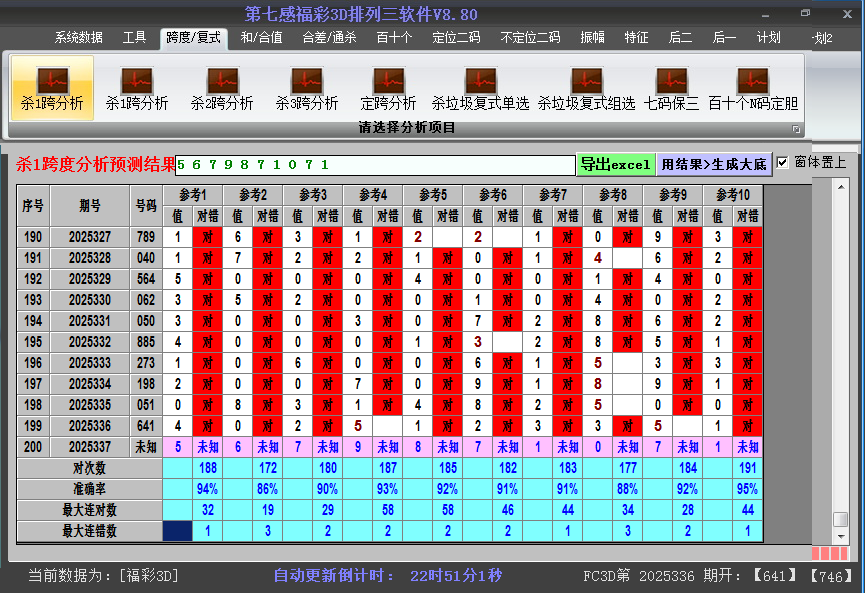865x593 pixels.
Task: Click the scrollbar down arrow
Action: (x=841, y=535)
